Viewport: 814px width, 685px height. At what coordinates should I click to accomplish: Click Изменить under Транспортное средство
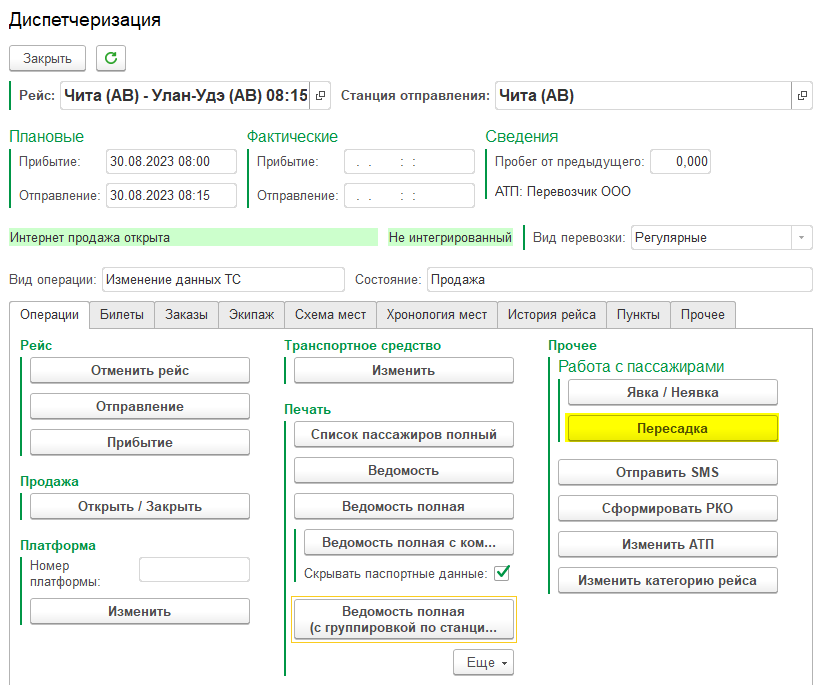coord(403,370)
